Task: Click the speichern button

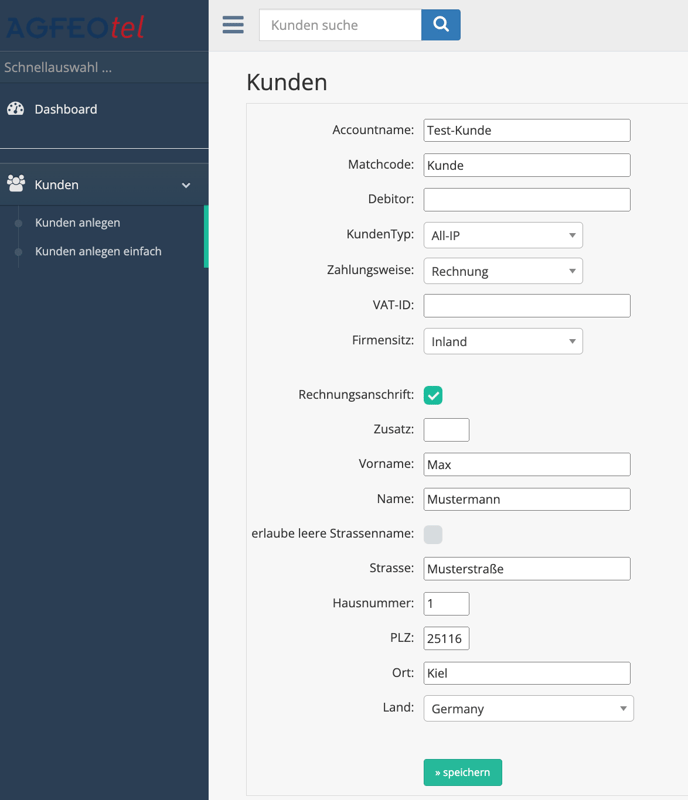Action: click(463, 772)
